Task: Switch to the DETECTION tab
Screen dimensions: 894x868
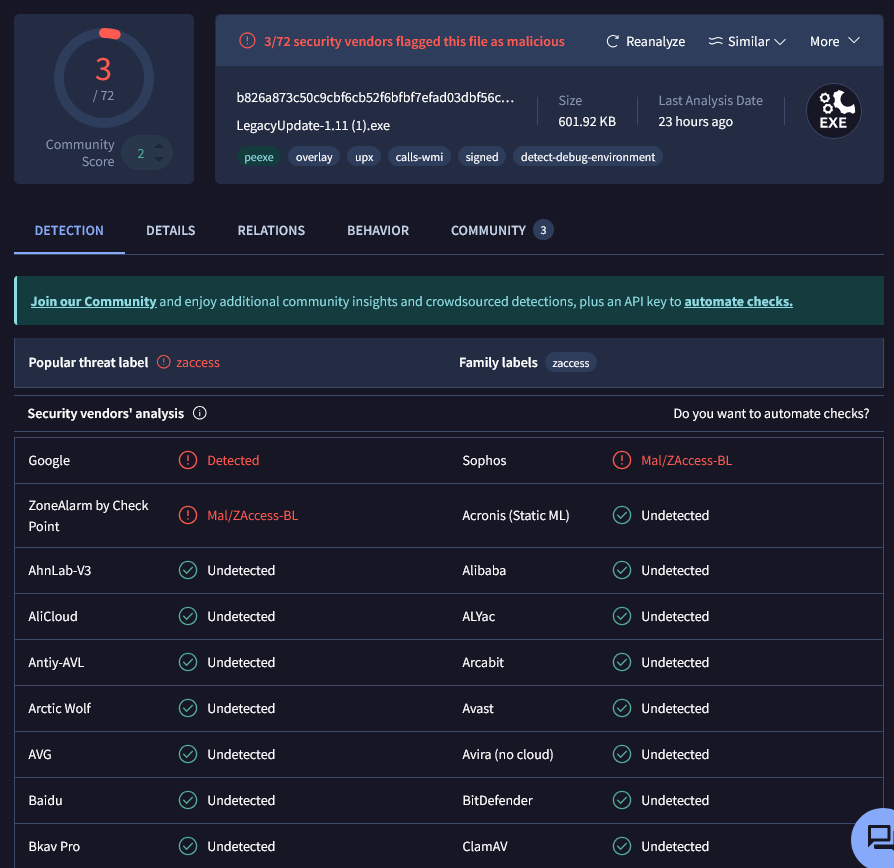Action: 69,230
